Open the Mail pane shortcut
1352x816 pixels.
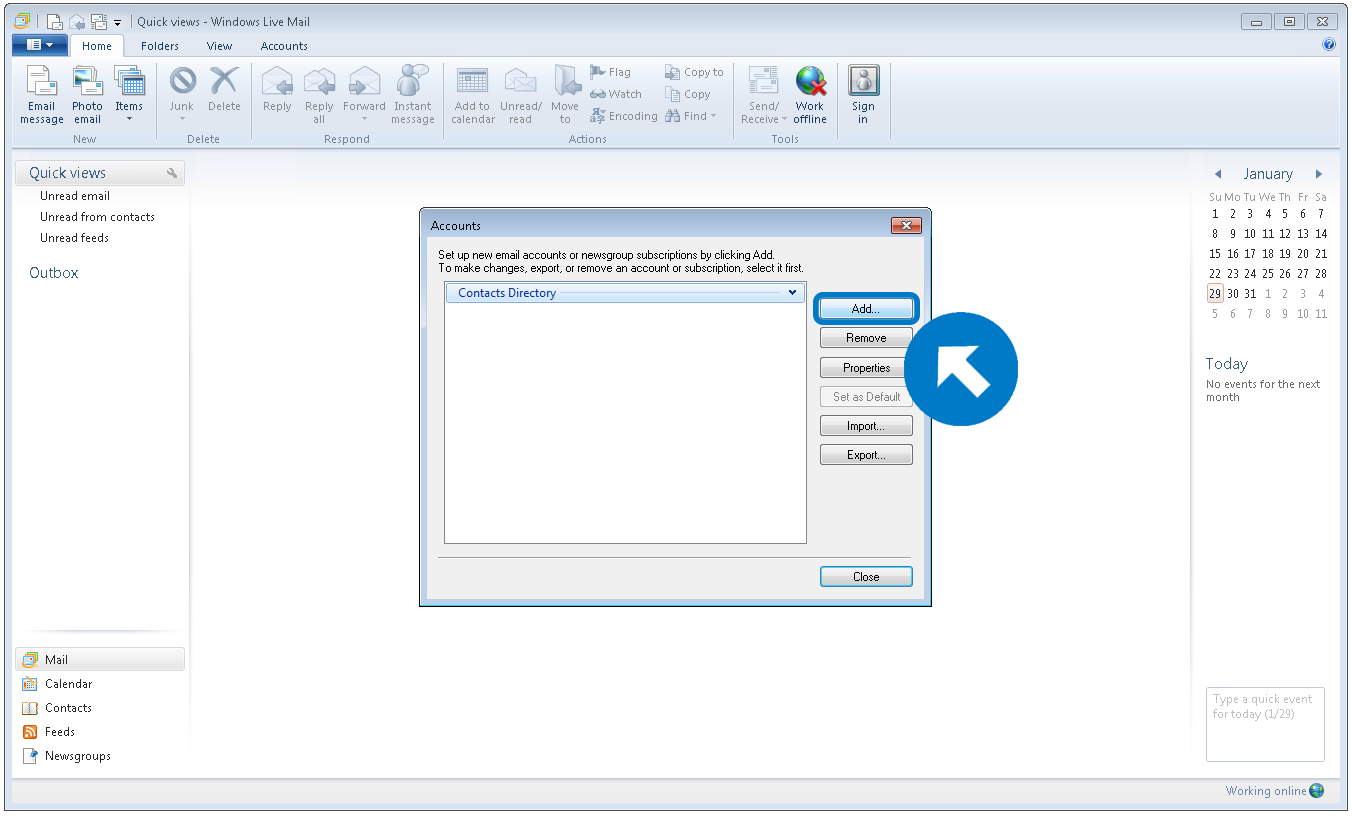pos(100,660)
